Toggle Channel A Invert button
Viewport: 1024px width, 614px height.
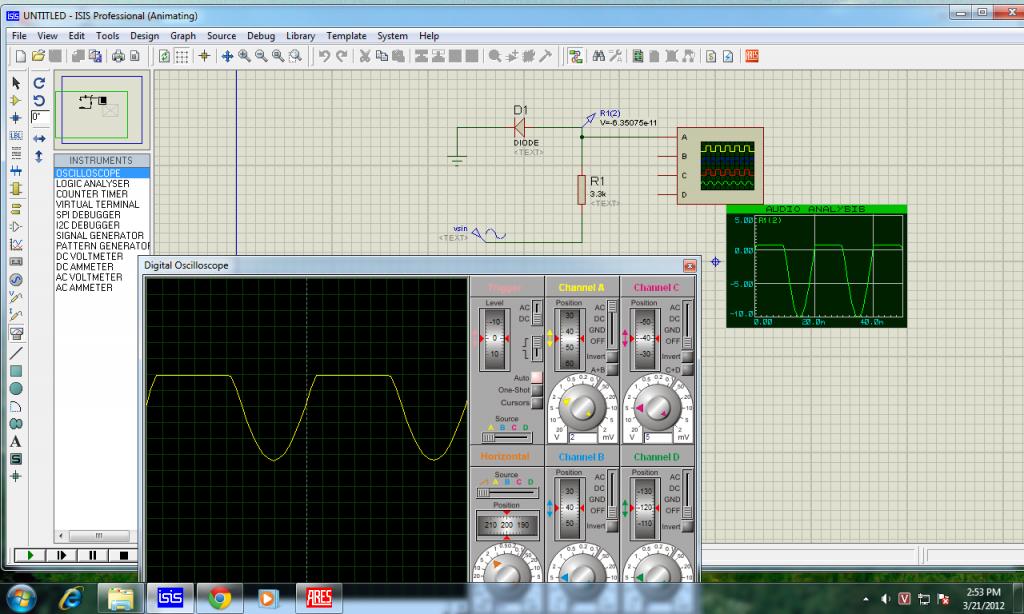[x=611, y=357]
